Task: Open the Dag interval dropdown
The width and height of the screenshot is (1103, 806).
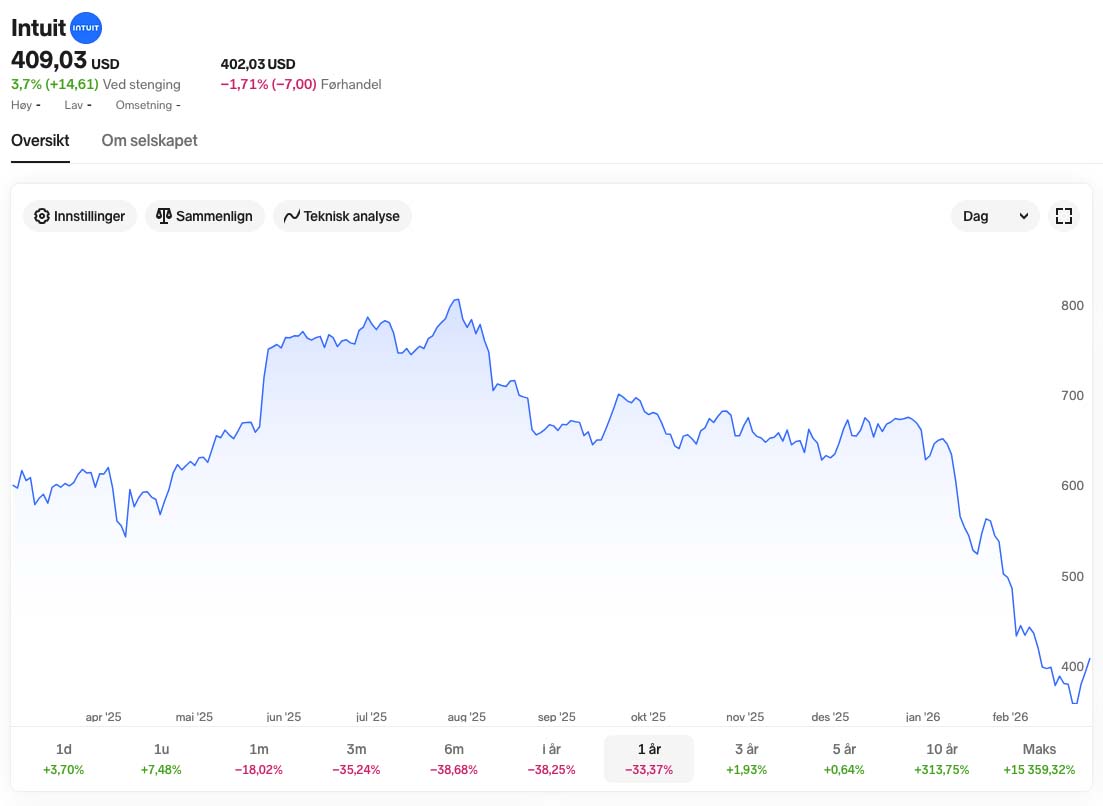Action: (995, 216)
